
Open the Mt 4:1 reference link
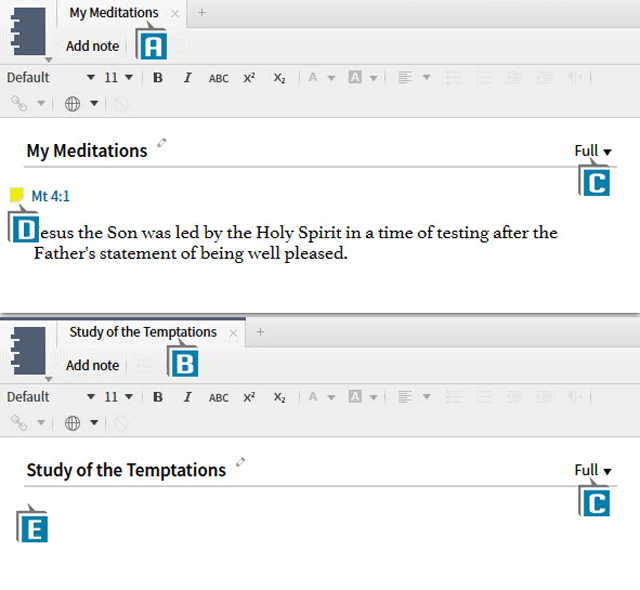point(51,197)
